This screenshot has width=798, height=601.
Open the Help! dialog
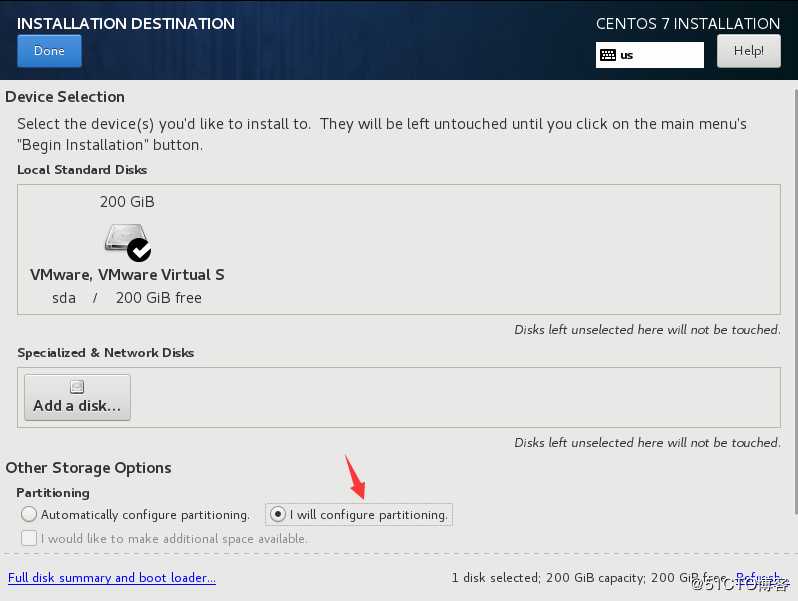point(749,51)
